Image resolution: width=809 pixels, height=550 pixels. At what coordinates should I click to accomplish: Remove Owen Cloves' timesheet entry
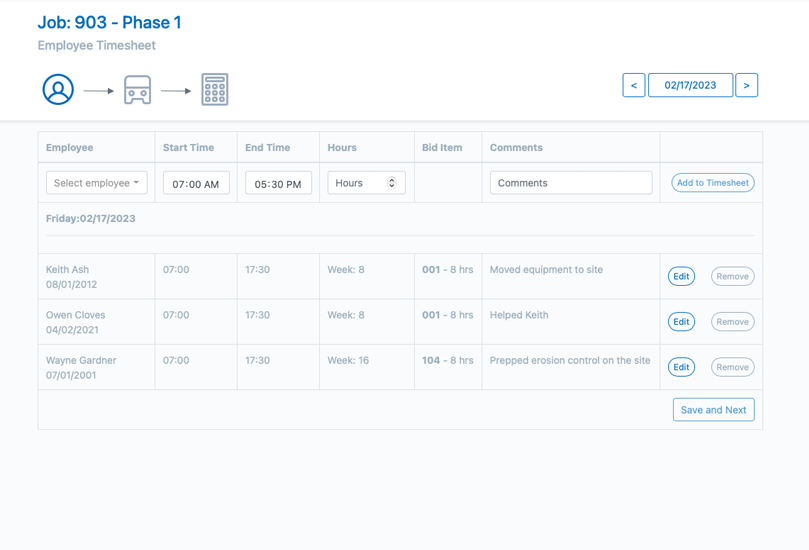click(732, 321)
